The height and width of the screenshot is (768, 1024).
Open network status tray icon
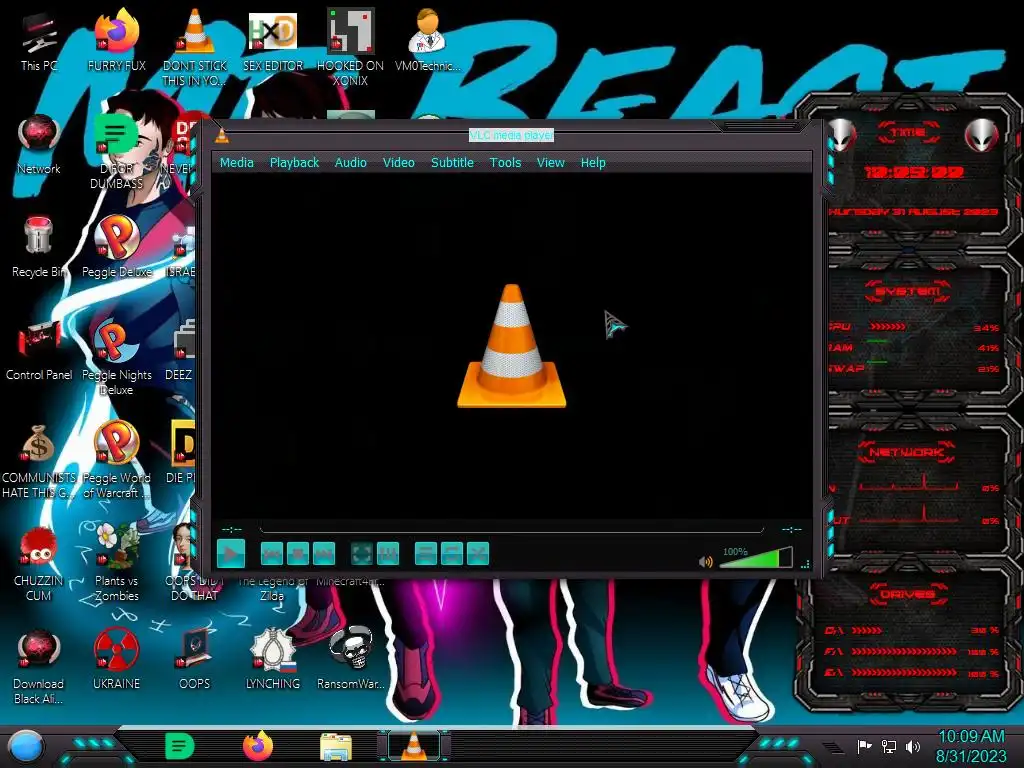(889, 746)
